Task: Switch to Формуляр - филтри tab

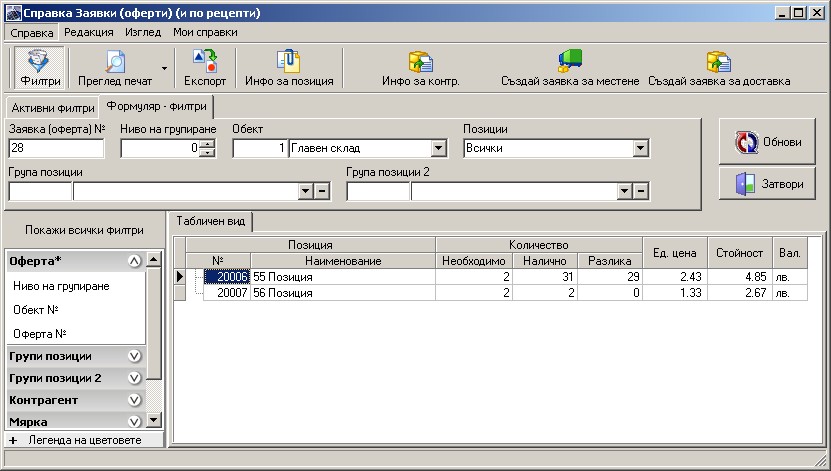Action: [156, 106]
